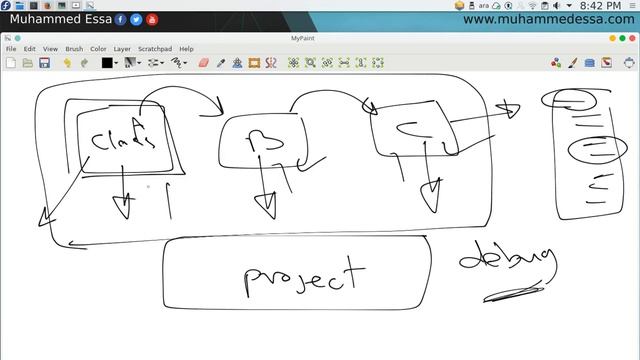Screen dimensions: 640x360
Task: Toggle fullscreen with the rightmost toolbar icon
Action: coord(629,63)
